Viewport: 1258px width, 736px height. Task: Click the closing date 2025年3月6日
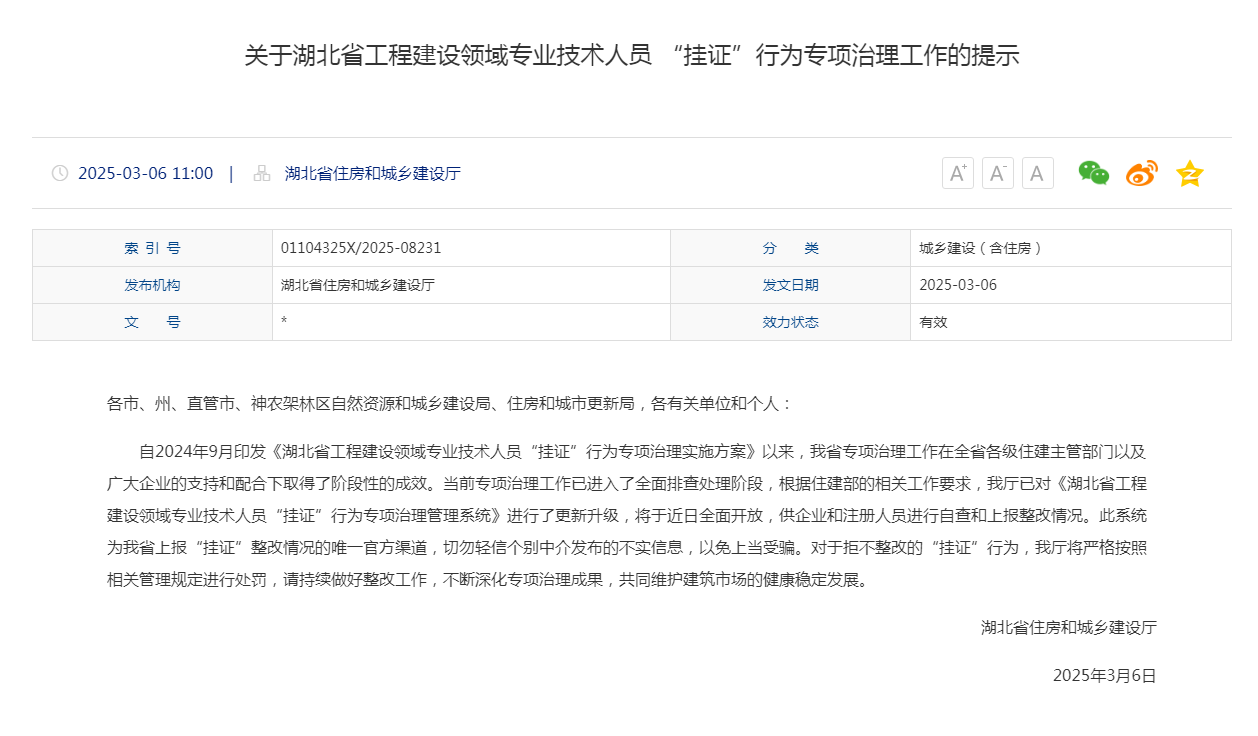1104,676
